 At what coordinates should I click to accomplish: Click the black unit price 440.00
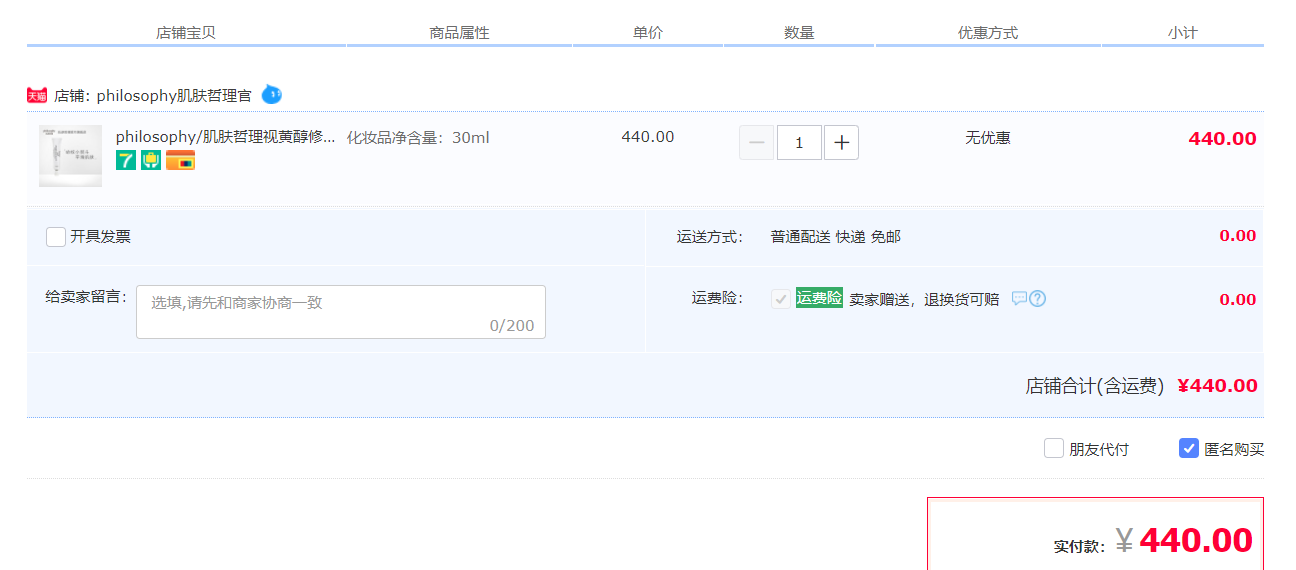648,137
